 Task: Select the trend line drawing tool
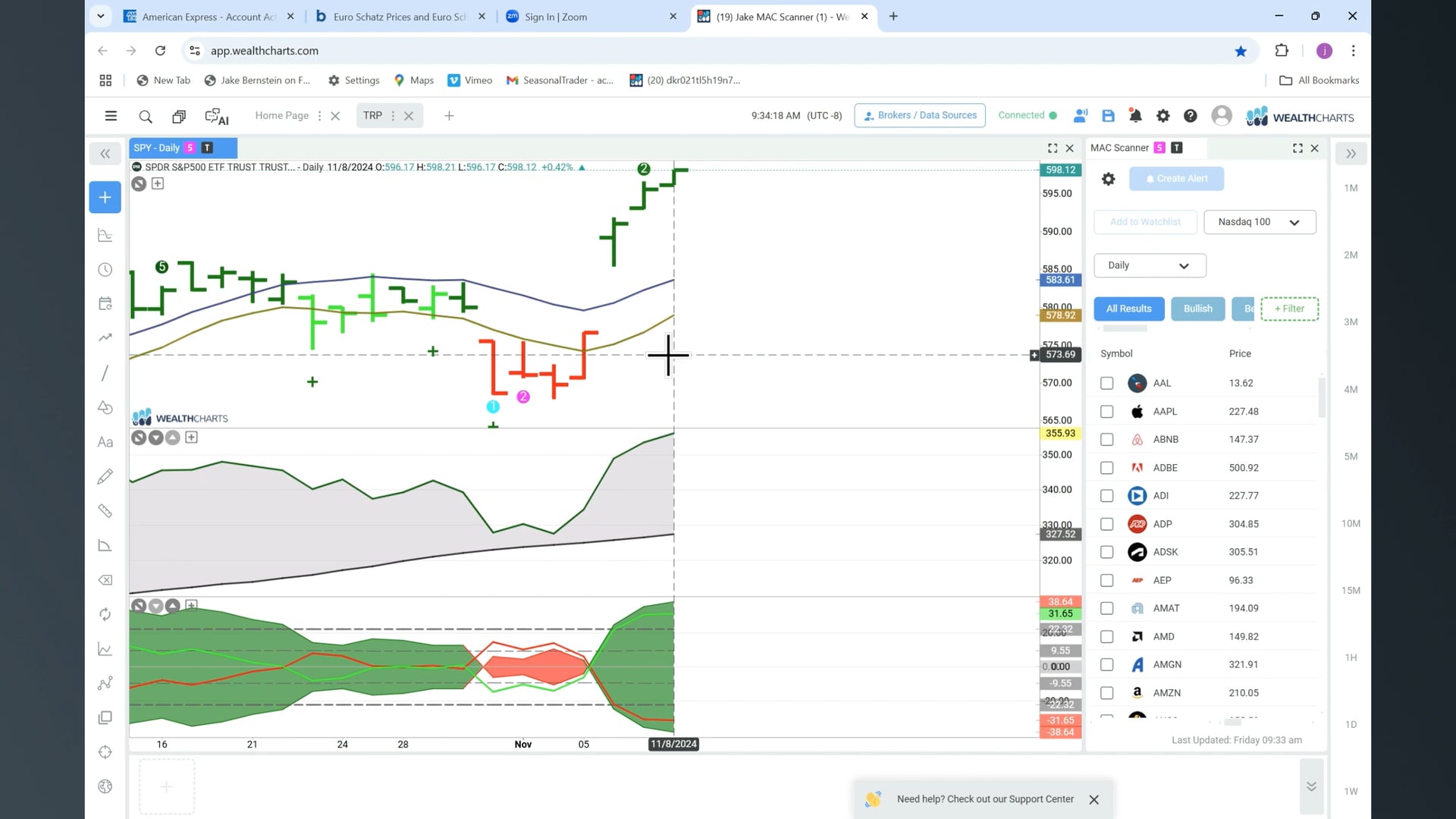105,372
